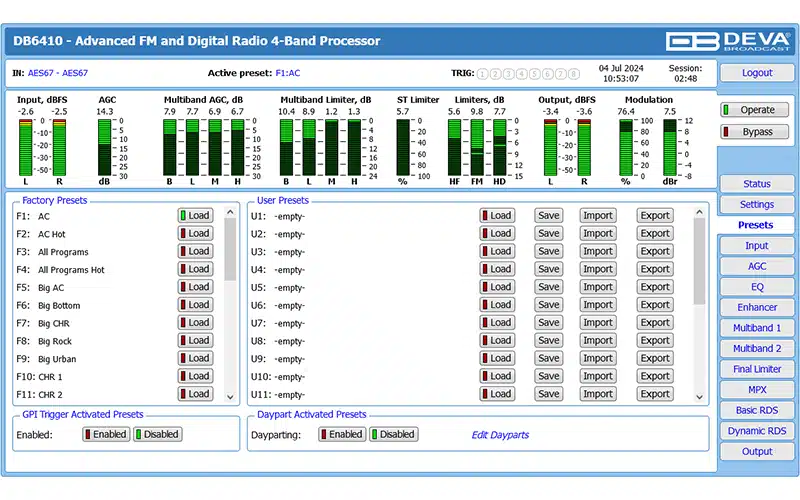Screen dimensions: 800x500
Task: Load the F7 Big CHR preset
Action: click(x=195, y=322)
